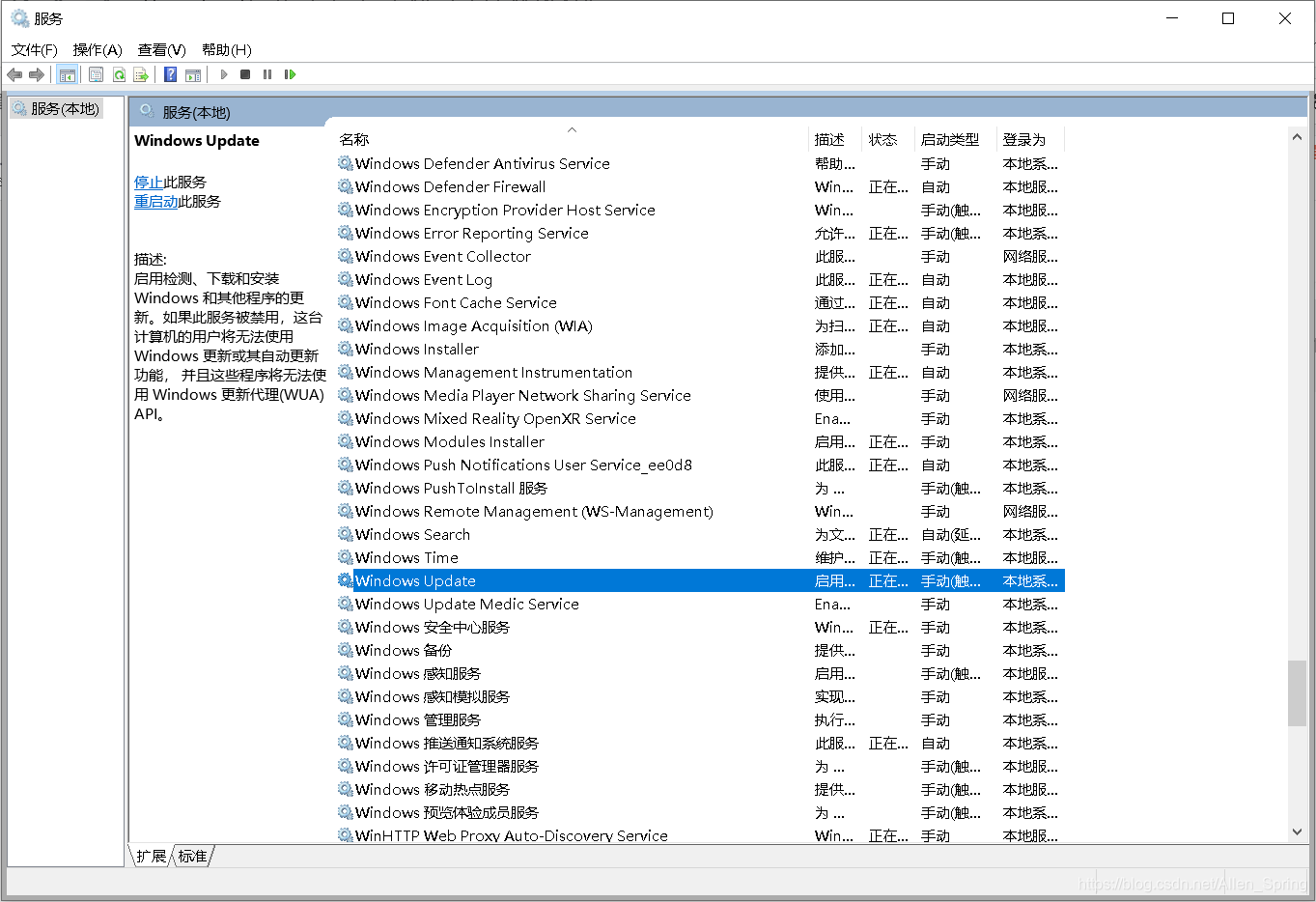The width and height of the screenshot is (1316, 902).
Task: Click gear icon of Windows 备份 row
Action: click(345, 650)
